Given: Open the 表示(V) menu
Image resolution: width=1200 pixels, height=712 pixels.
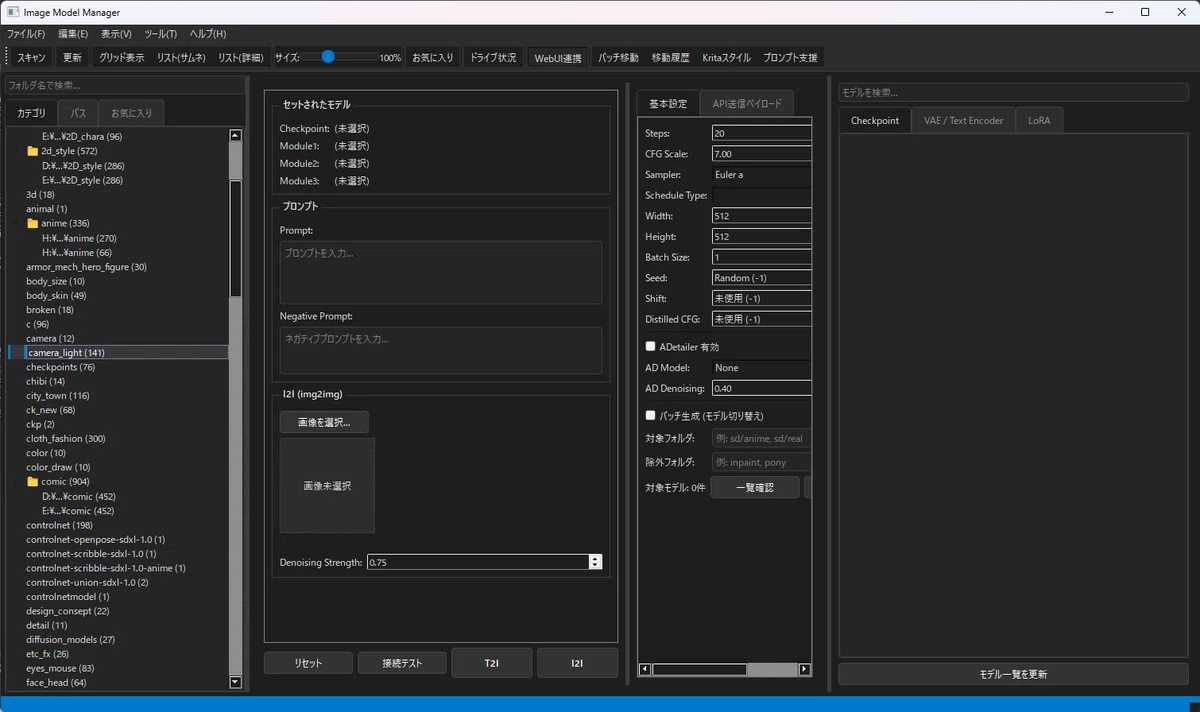Looking at the screenshot, I should [116, 34].
